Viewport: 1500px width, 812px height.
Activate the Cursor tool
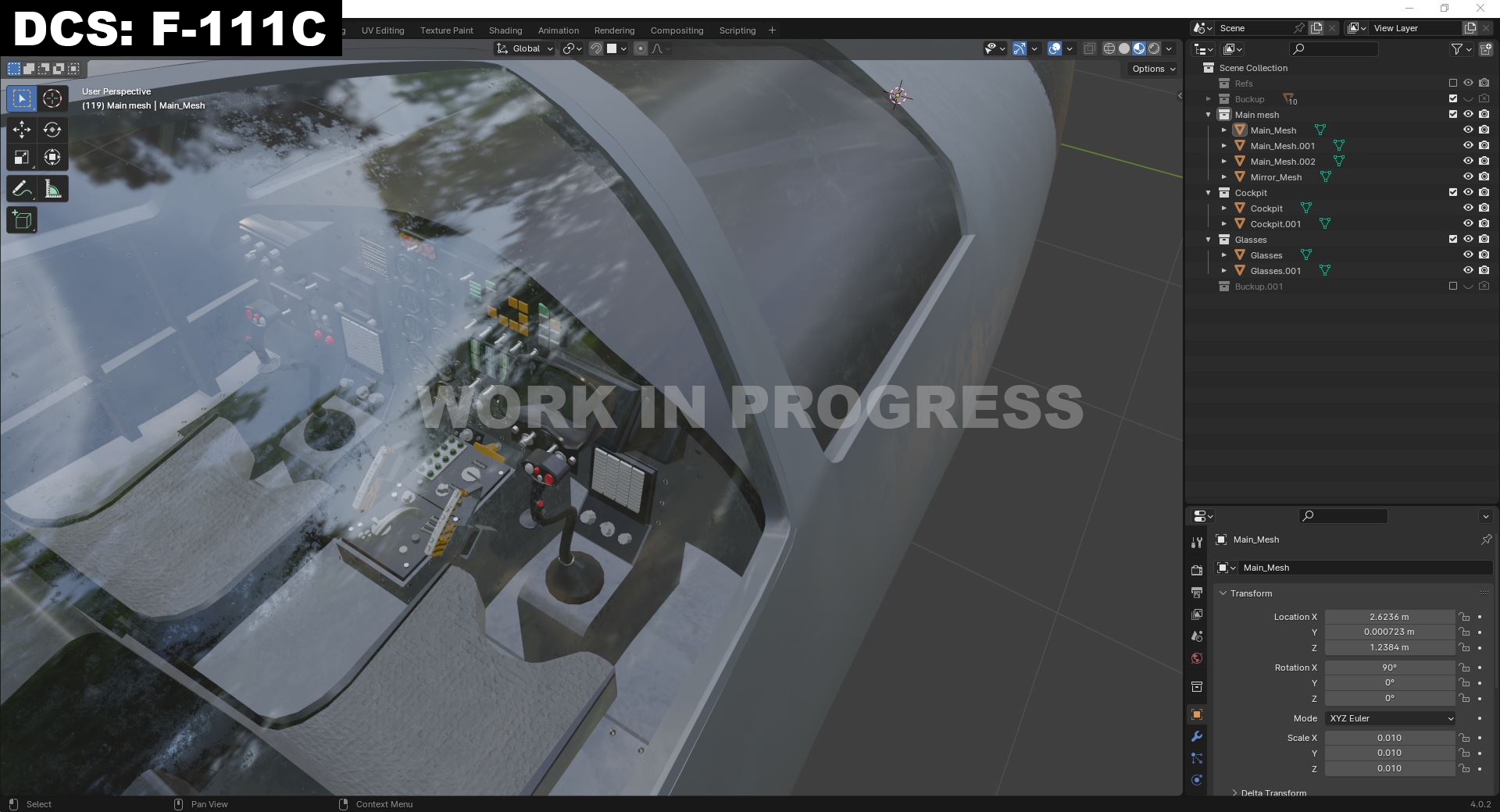tap(52, 98)
